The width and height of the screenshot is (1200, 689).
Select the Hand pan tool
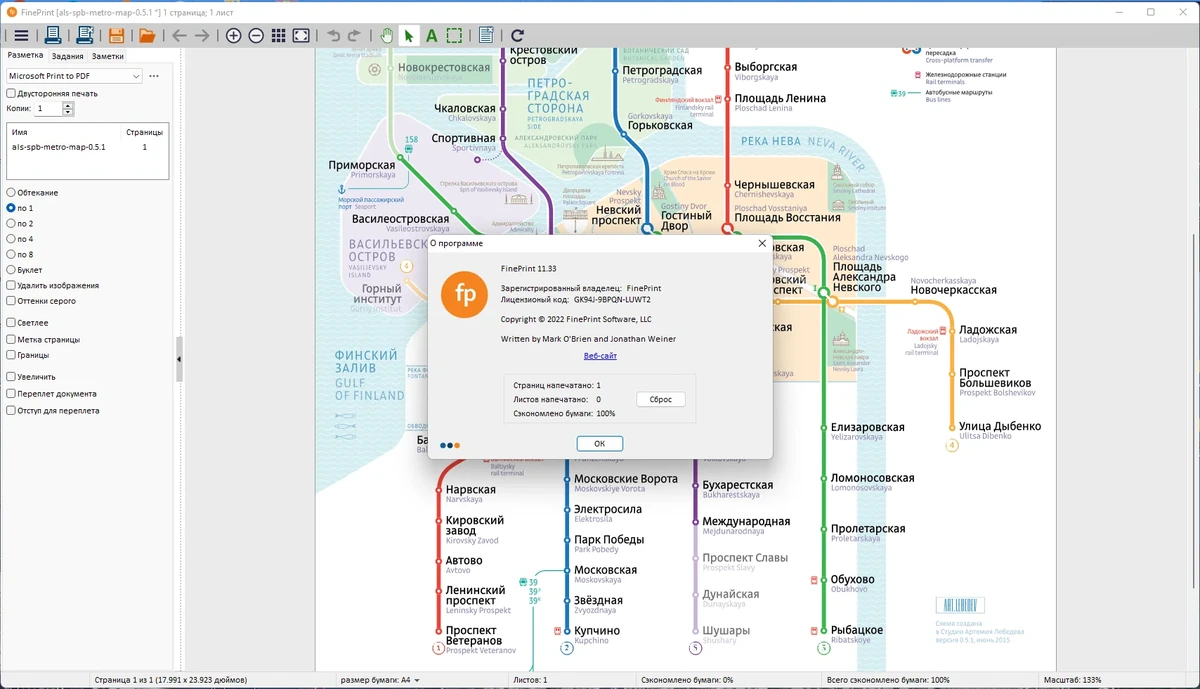pyautogui.click(x=388, y=36)
